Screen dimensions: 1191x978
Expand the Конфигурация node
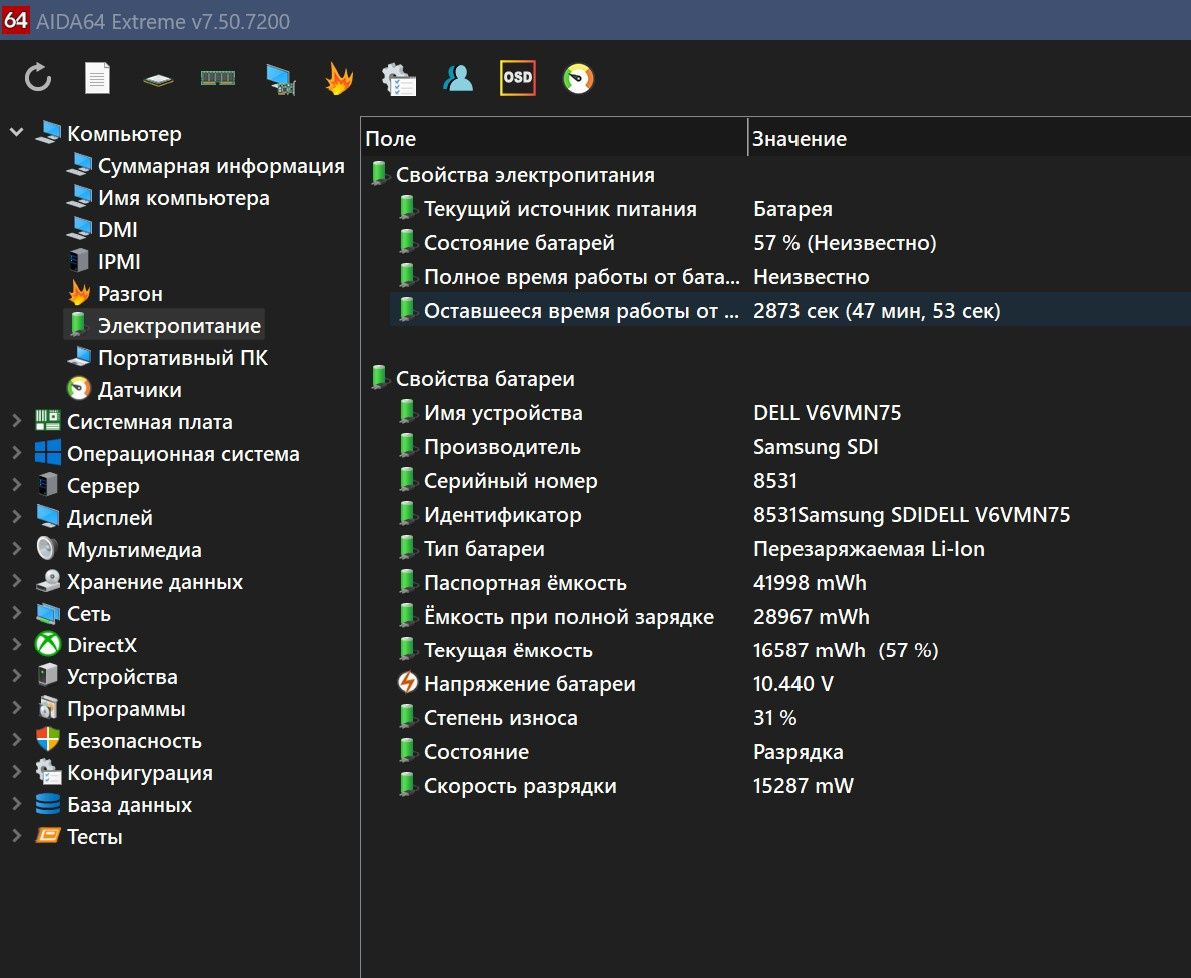[x=16, y=772]
